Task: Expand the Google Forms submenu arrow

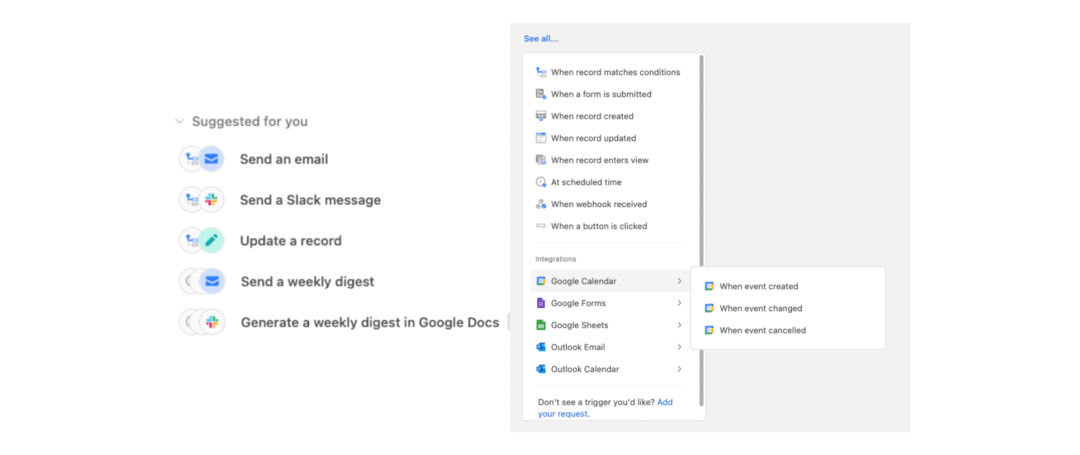Action: pyautogui.click(x=679, y=303)
